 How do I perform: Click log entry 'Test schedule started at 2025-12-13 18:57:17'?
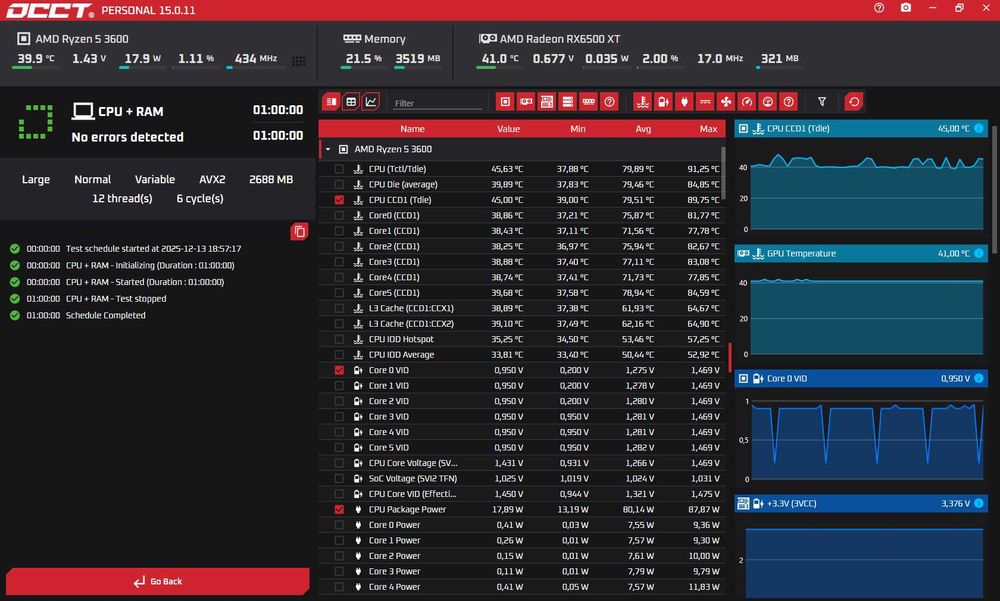[153, 249]
